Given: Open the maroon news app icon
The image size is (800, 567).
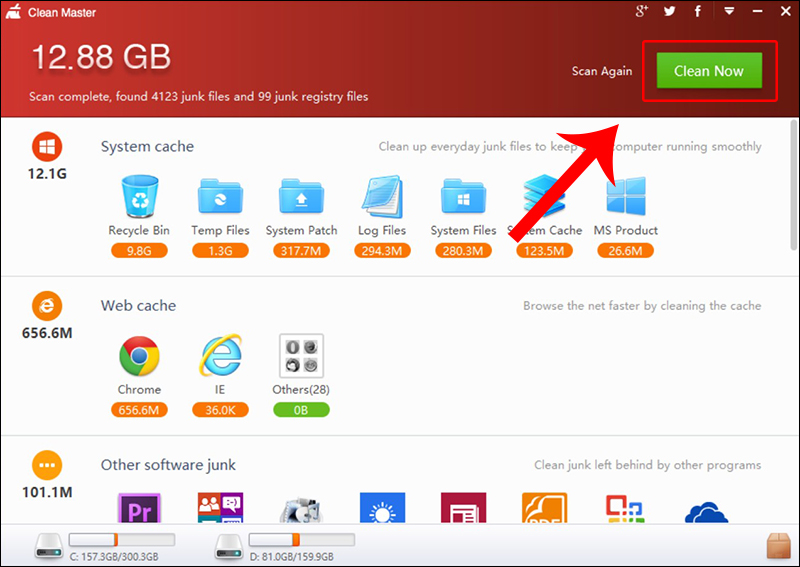Looking at the screenshot, I should (463, 508).
